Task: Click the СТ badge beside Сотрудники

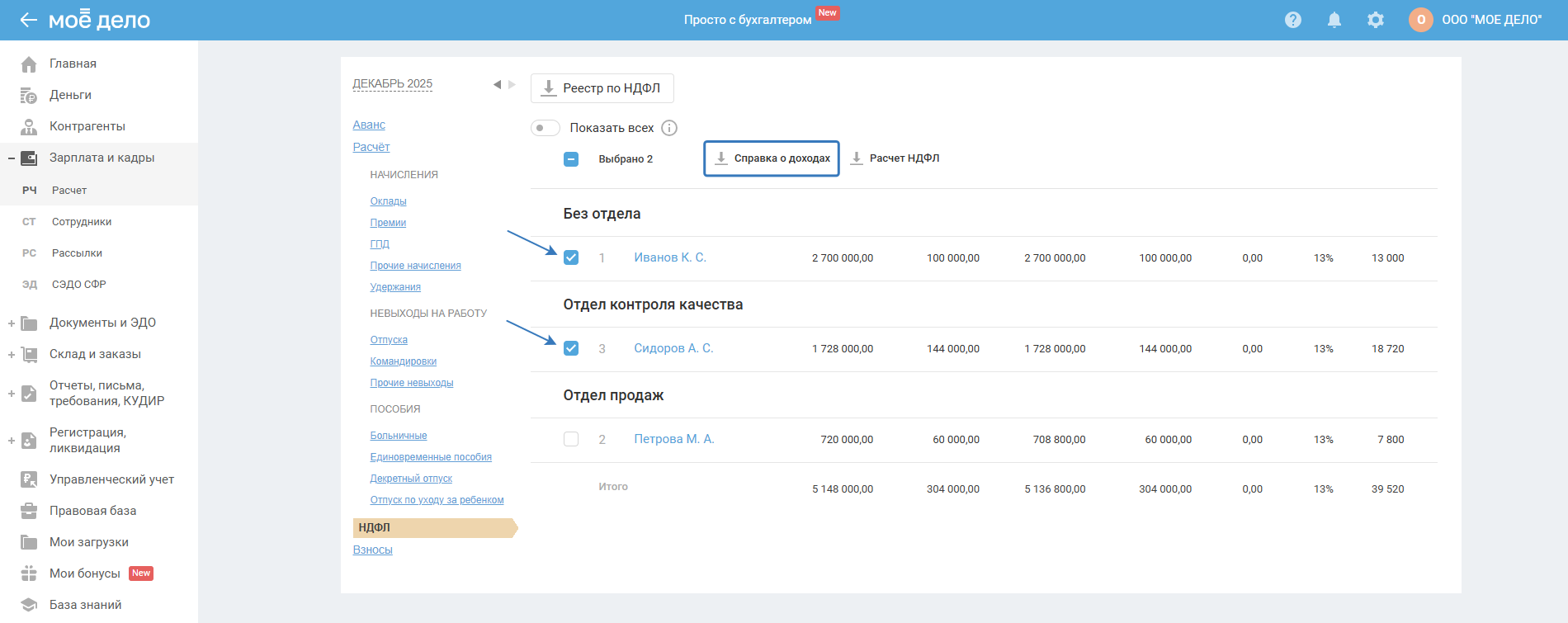Action: pyautogui.click(x=30, y=222)
